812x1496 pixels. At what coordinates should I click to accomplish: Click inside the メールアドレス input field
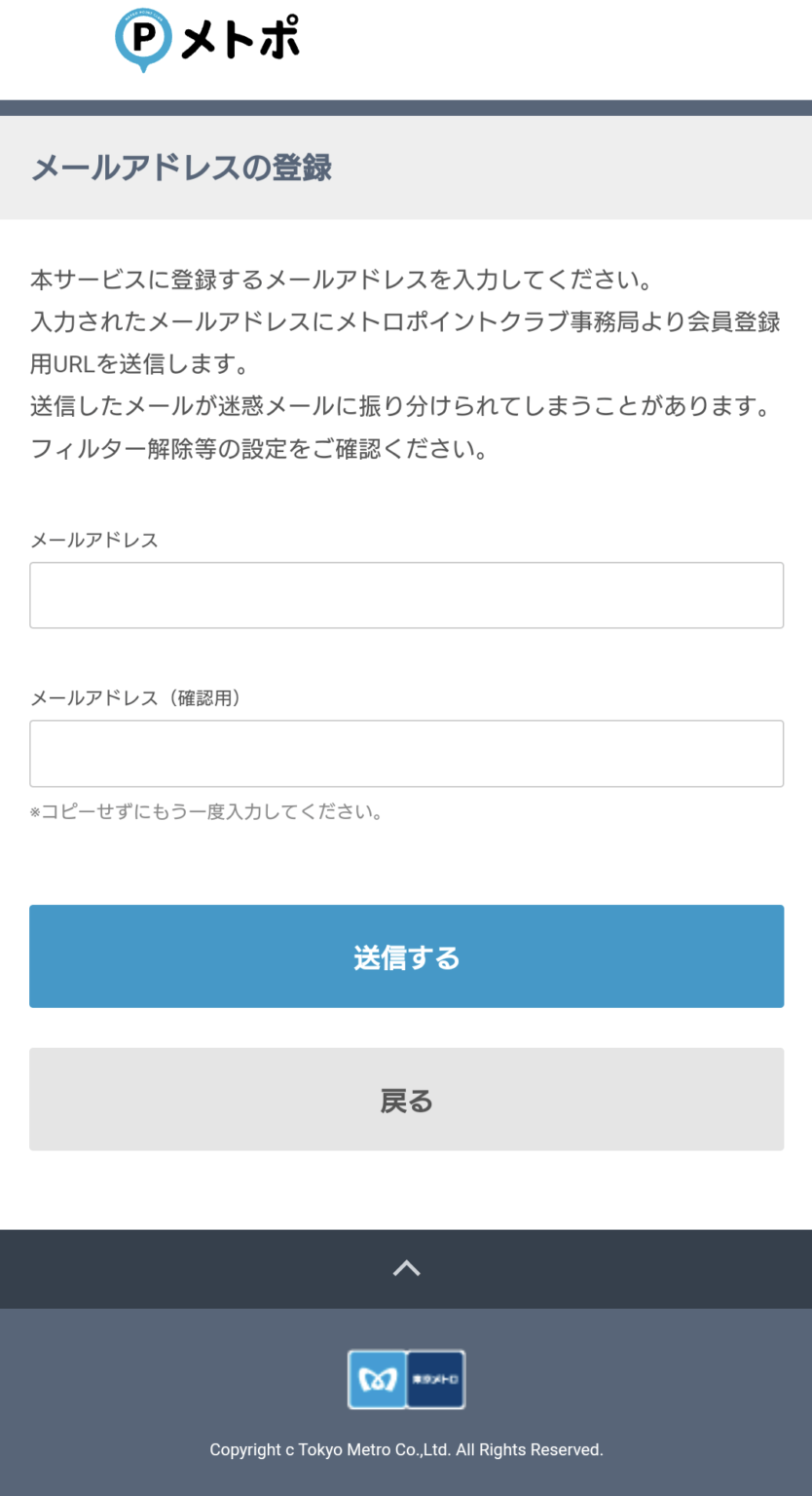pyautogui.click(x=406, y=594)
